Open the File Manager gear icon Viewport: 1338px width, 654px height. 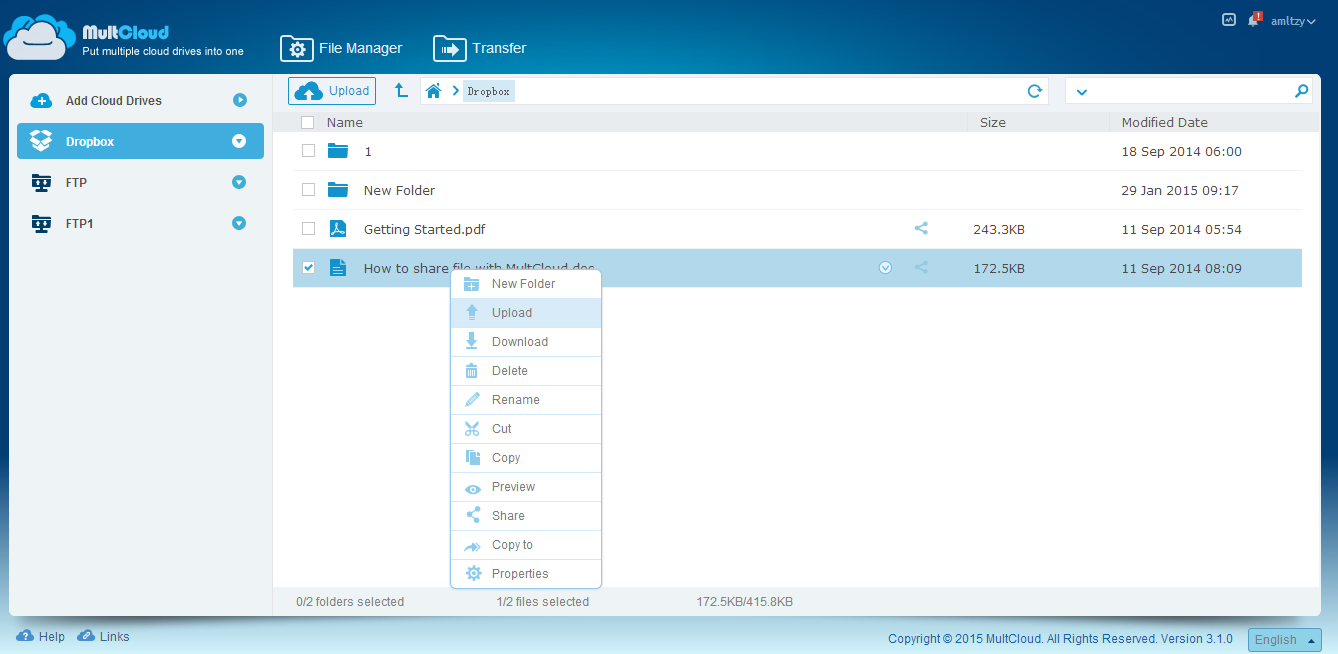tap(296, 49)
